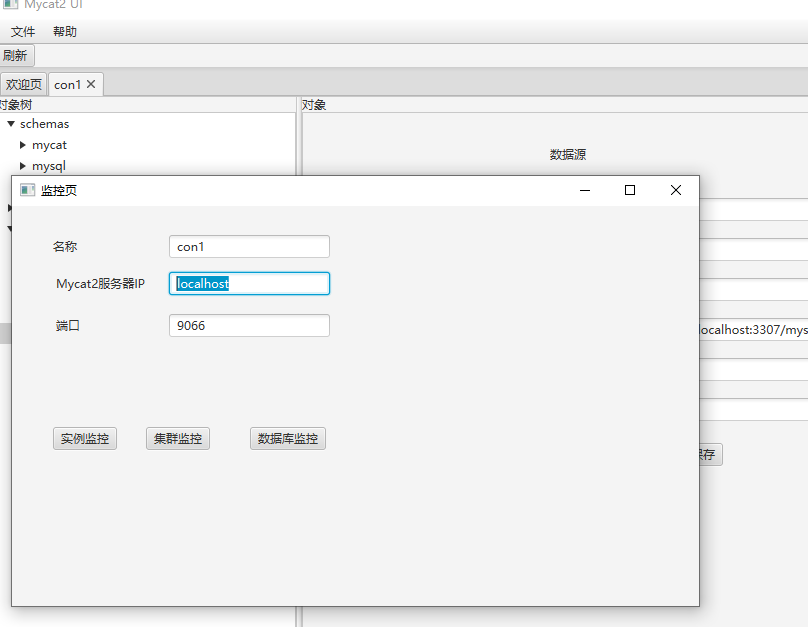This screenshot has width=808, height=627.
Task: Click the Mycat2 UI title bar icon
Action: click(10, 4)
